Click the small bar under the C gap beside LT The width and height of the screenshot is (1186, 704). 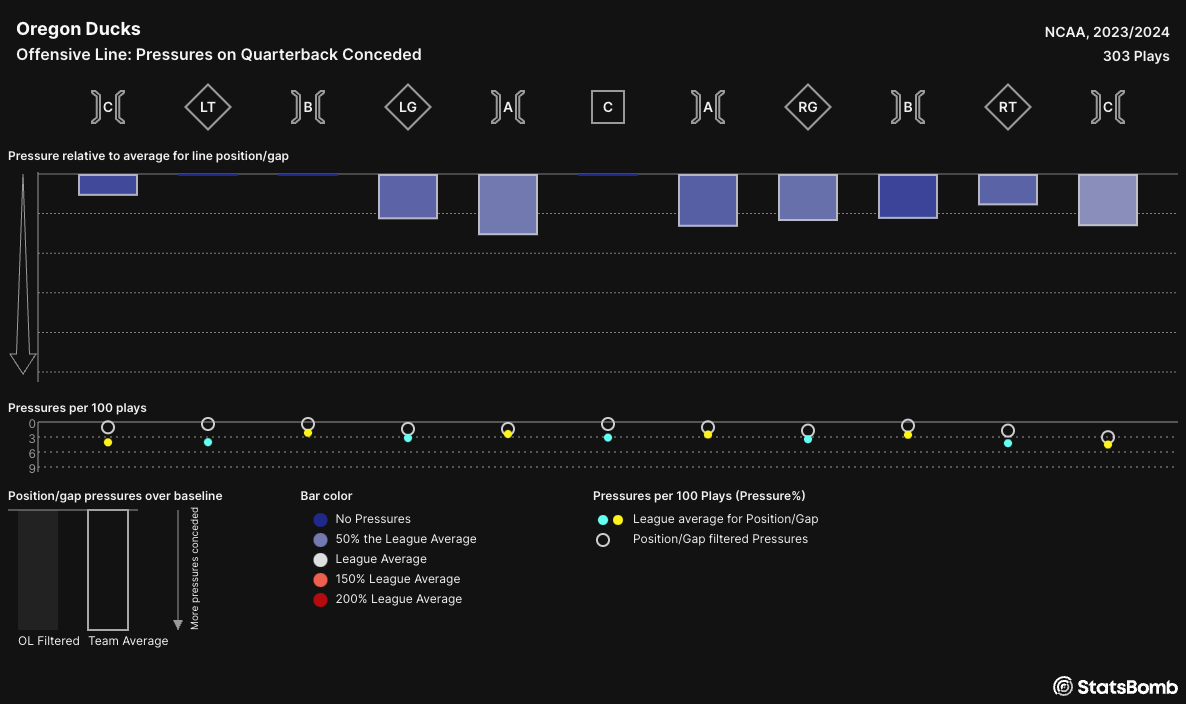pyautogui.click(x=107, y=185)
